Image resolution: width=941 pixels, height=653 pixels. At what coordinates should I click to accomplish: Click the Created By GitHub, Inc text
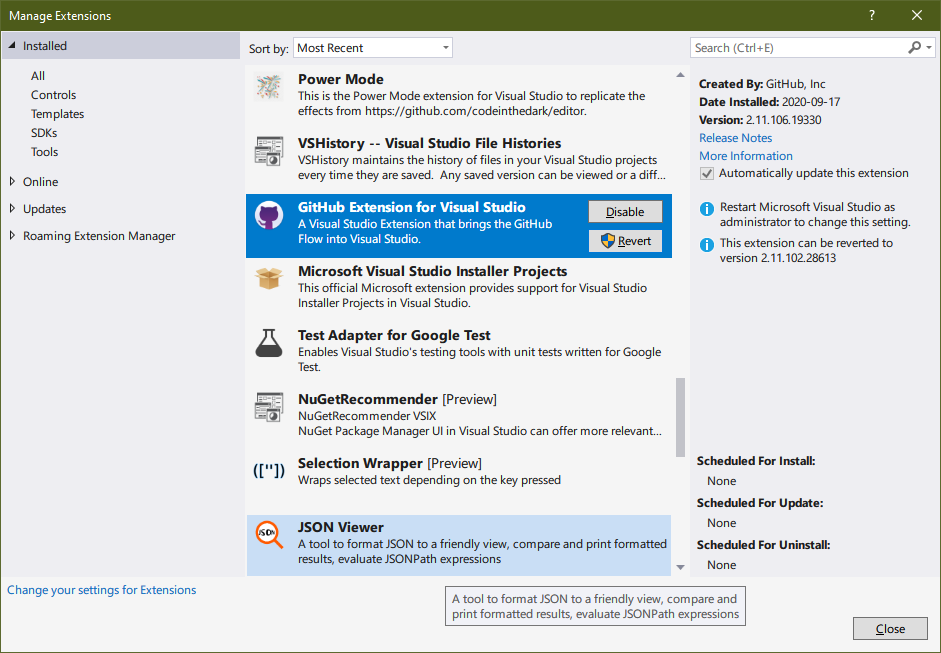pos(762,84)
